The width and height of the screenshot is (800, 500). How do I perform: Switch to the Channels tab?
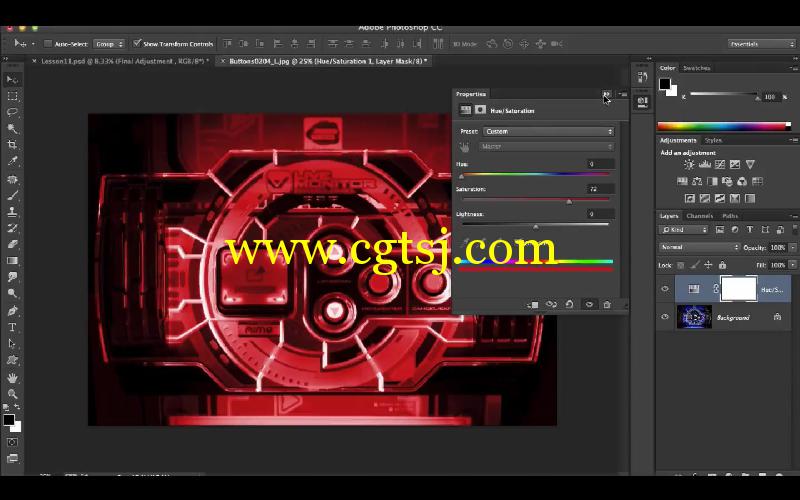(x=699, y=216)
